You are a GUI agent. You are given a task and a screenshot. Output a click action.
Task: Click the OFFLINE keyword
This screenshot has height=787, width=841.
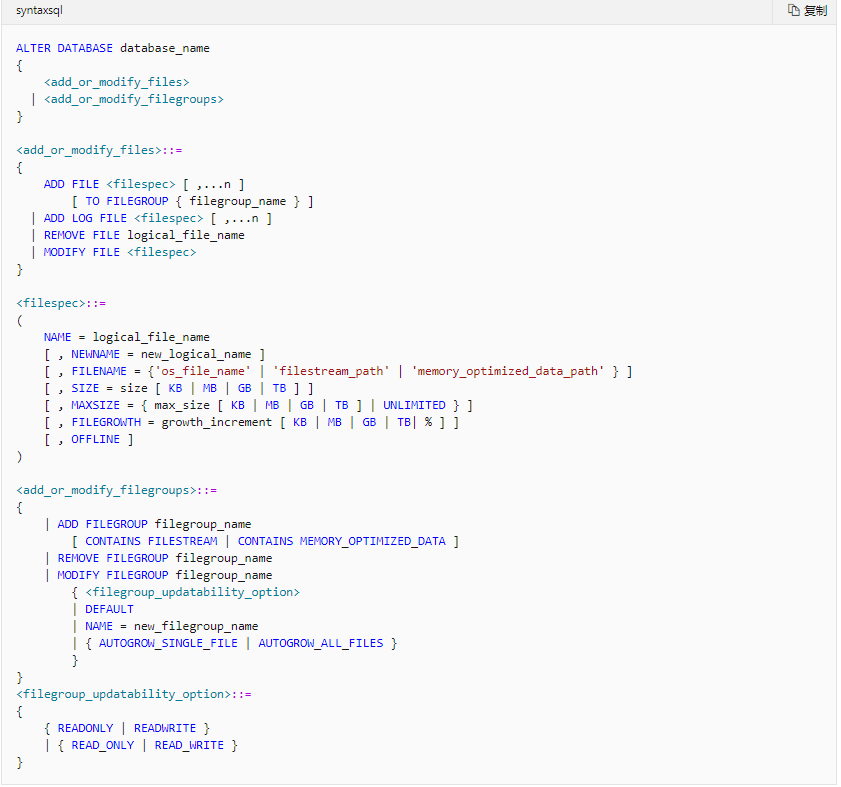pos(95,439)
